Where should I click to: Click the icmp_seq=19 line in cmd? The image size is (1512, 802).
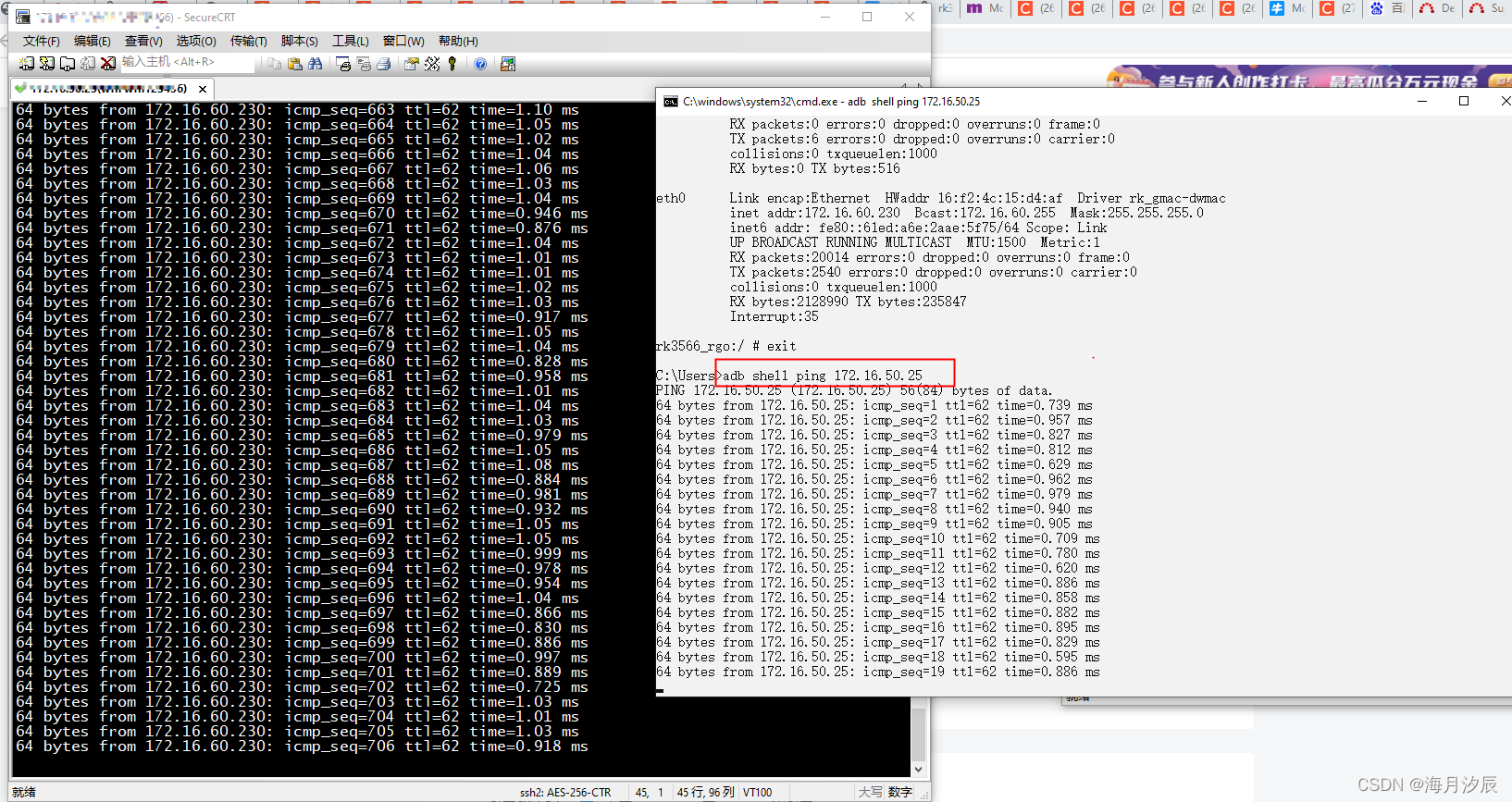878,672
